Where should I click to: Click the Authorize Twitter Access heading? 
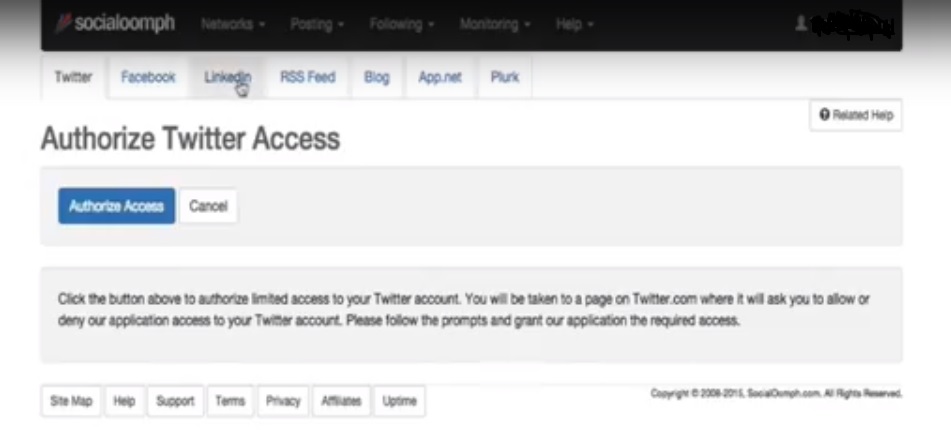click(x=190, y=139)
